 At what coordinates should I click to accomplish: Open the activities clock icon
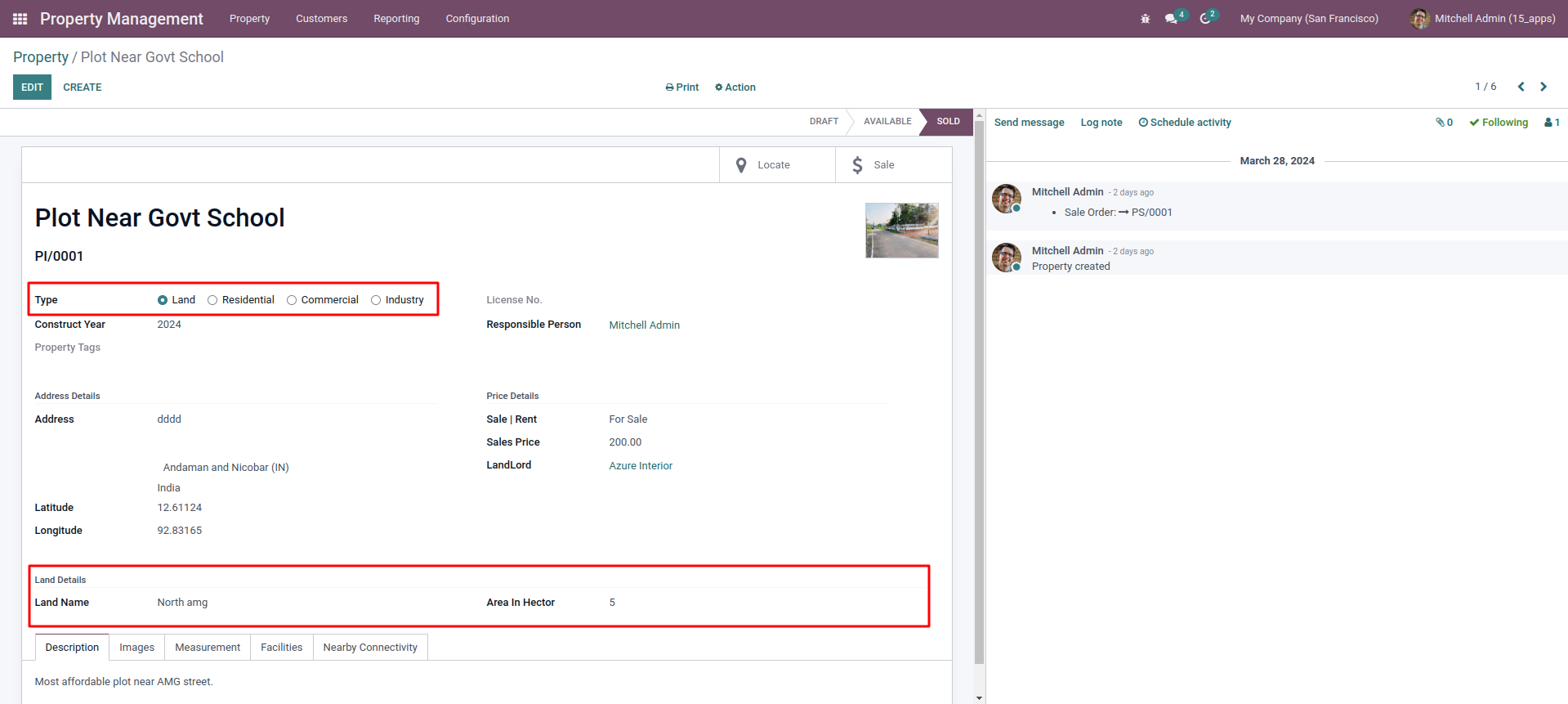(1205, 19)
